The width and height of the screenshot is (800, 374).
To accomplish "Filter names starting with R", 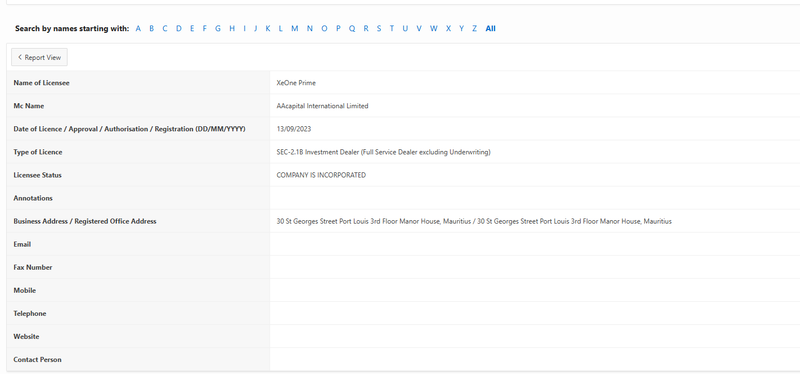I will click(366, 29).
